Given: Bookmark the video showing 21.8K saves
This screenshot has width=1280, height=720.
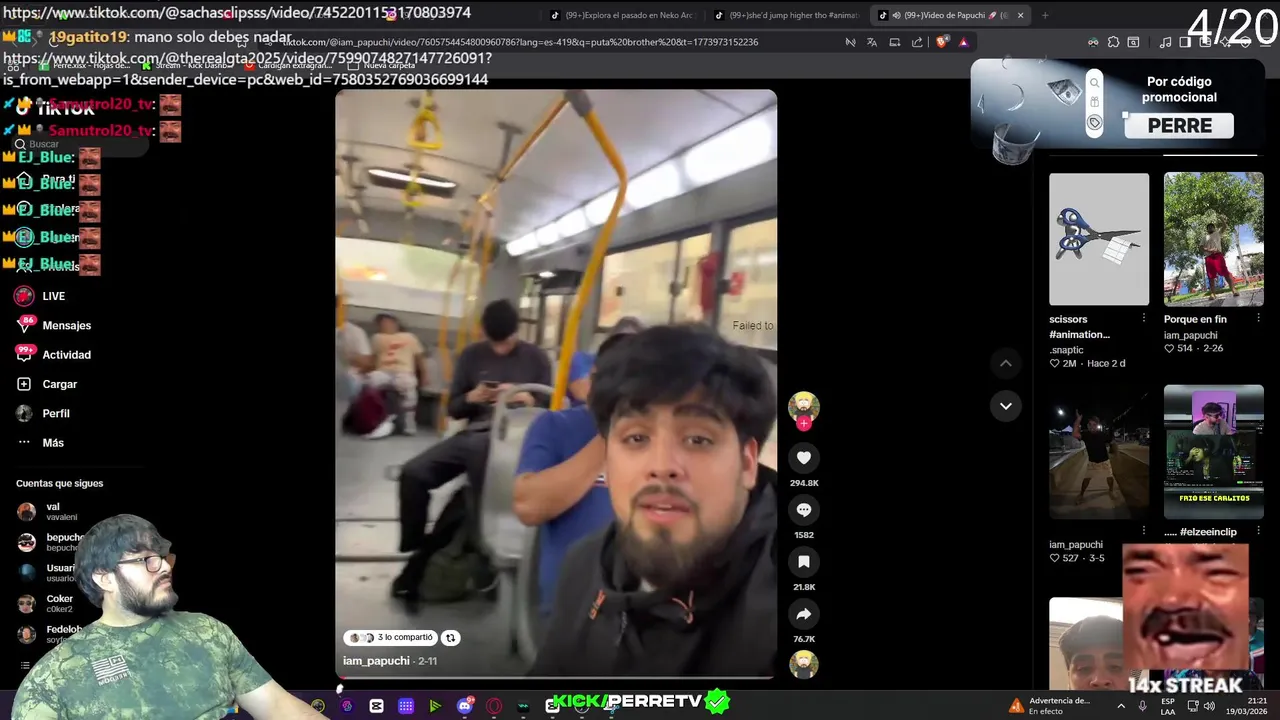Looking at the screenshot, I should (x=803, y=562).
